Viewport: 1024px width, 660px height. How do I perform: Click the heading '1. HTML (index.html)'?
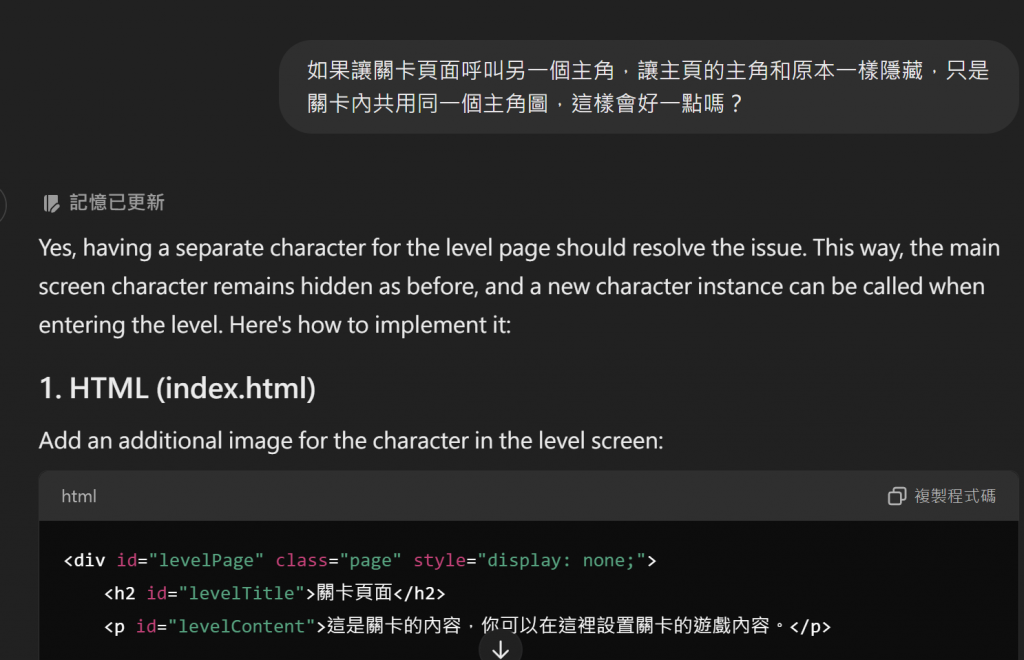178,388
